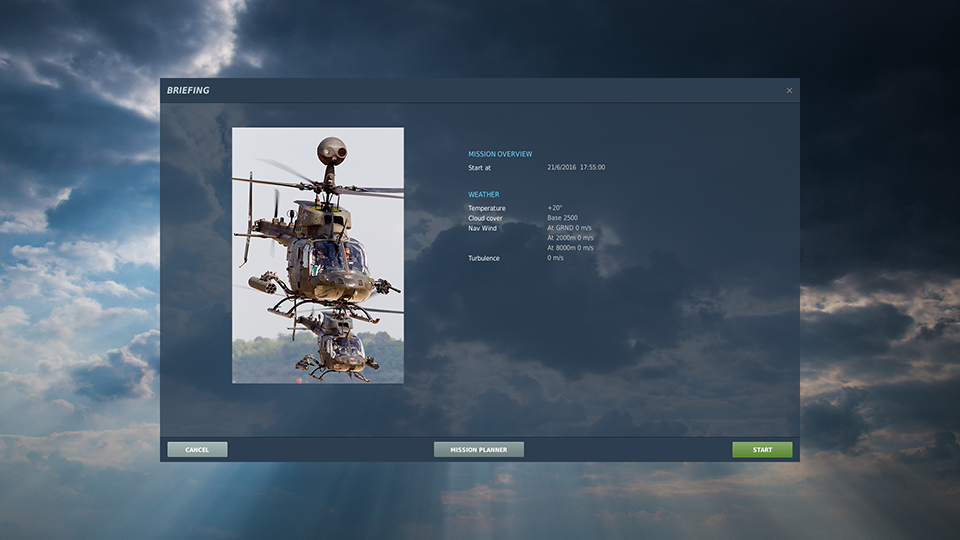Cancel the mission briefing
960x540 pixels.
point(197,450)
